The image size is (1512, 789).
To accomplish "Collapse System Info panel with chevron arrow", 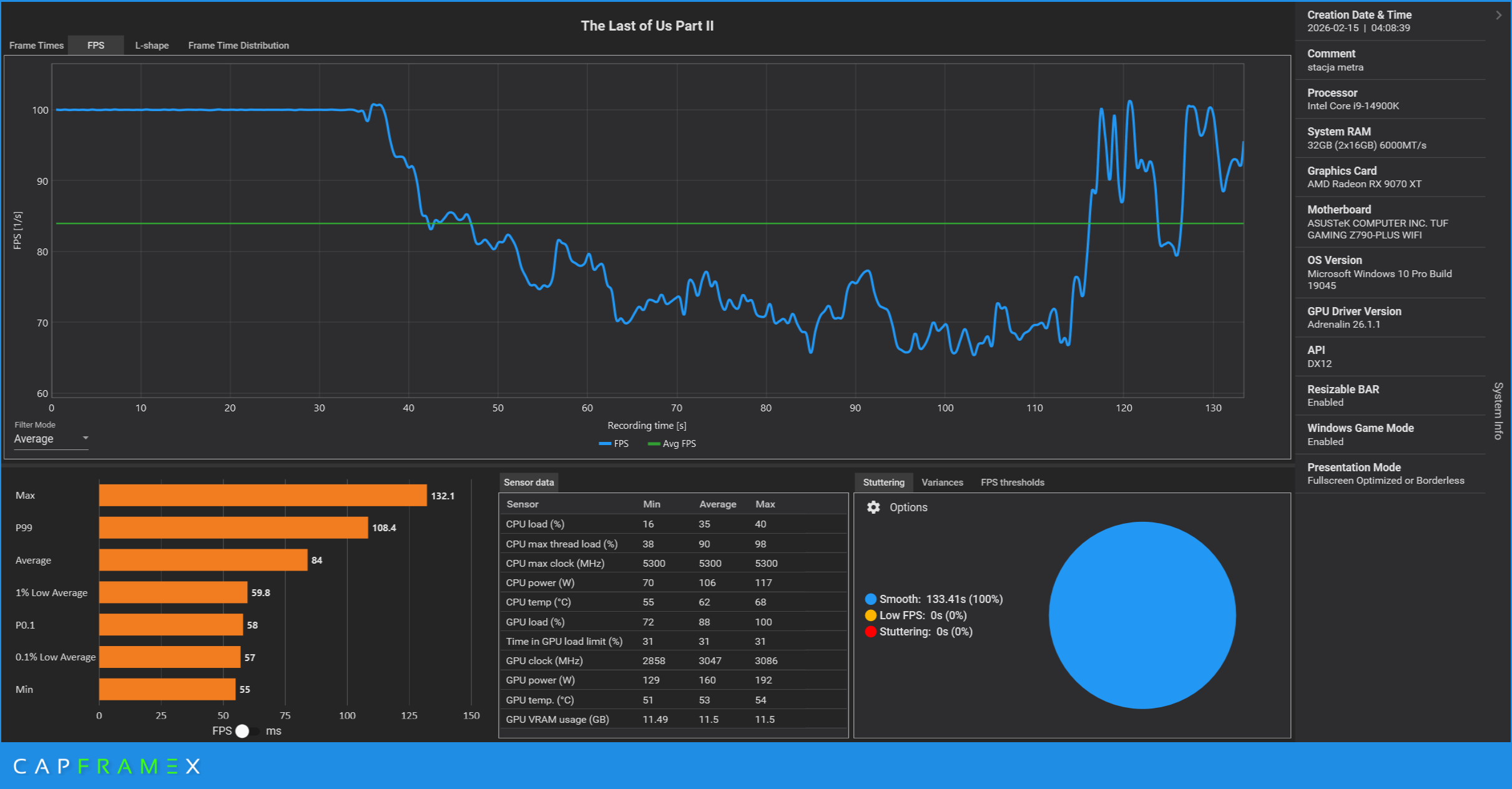I will click(x=1498, y=15).
